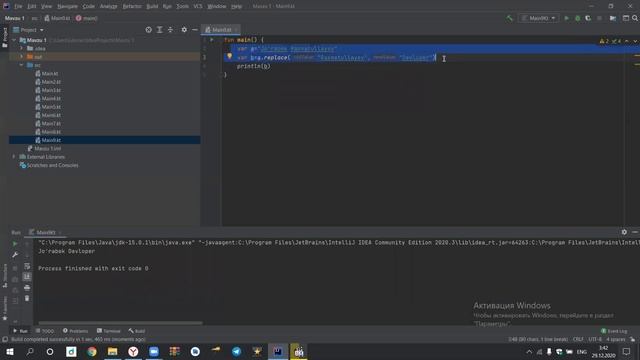Run the program with green play button

pos(567,18)
